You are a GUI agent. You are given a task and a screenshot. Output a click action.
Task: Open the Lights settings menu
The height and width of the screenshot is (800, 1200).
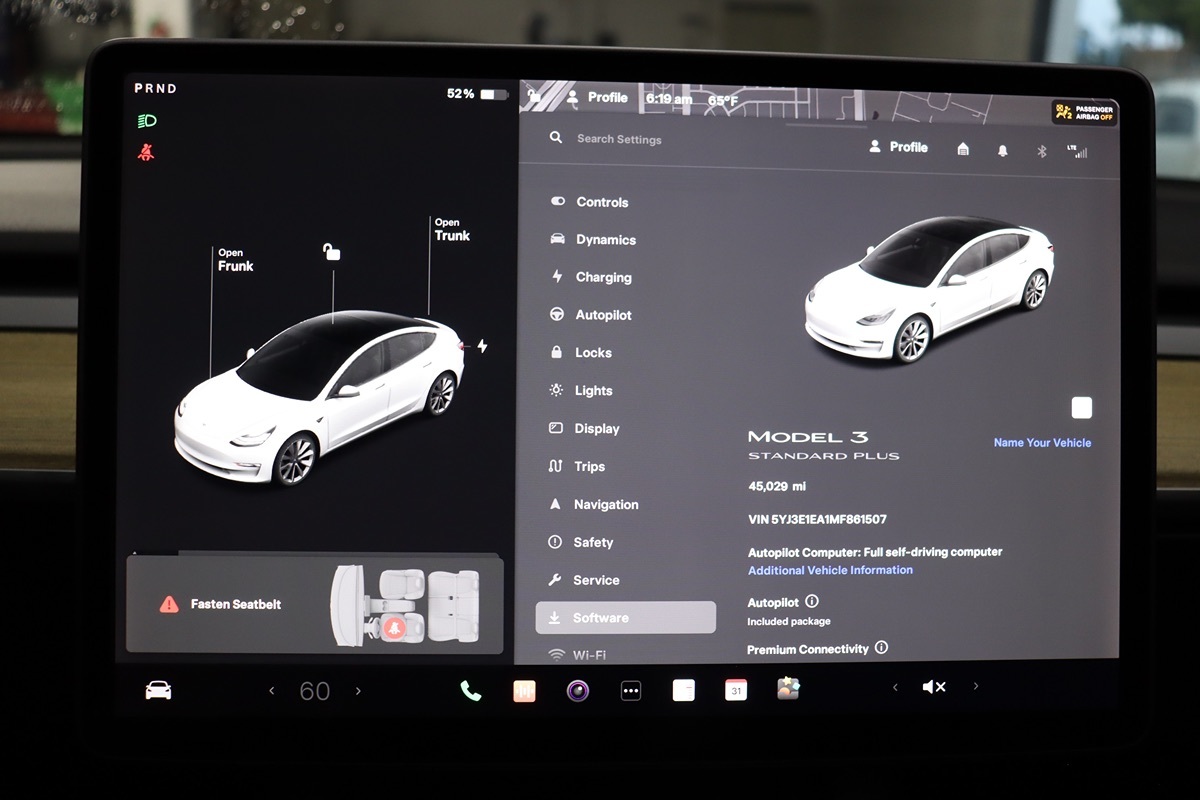click(581, 391)
